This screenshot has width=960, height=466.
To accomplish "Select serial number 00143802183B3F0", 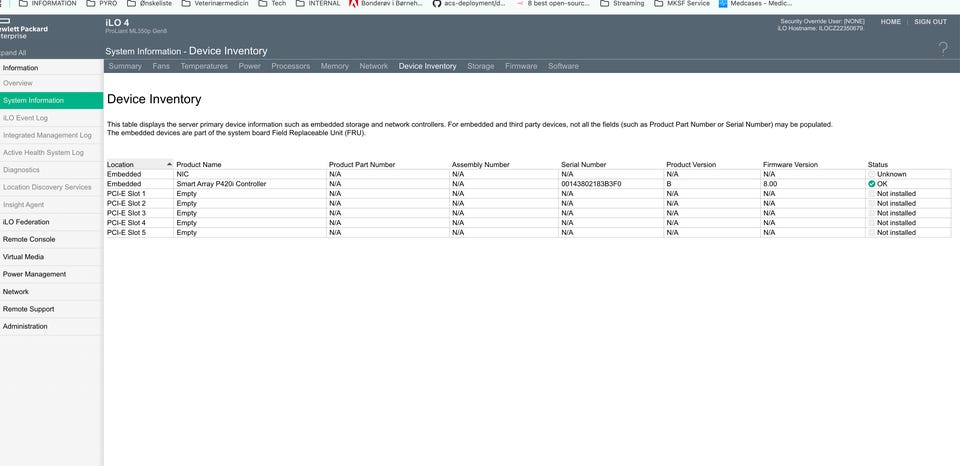I will (x=591, y=184).
